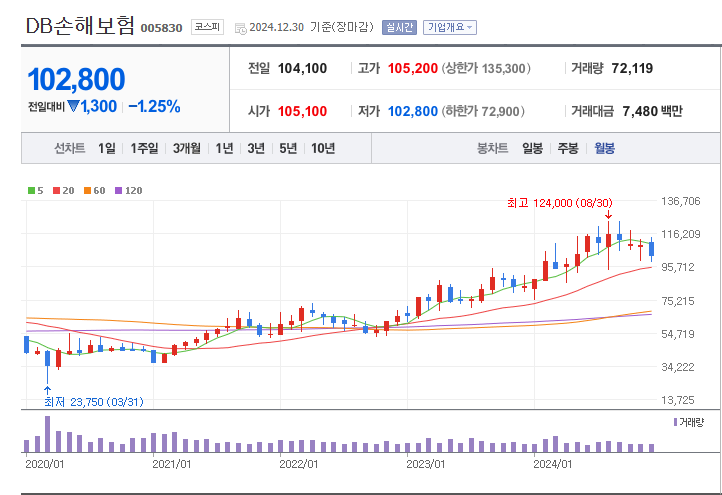Click the 고가 value 105,200
The width and height of the screenshot is (722, 495).
pos(413,69)
